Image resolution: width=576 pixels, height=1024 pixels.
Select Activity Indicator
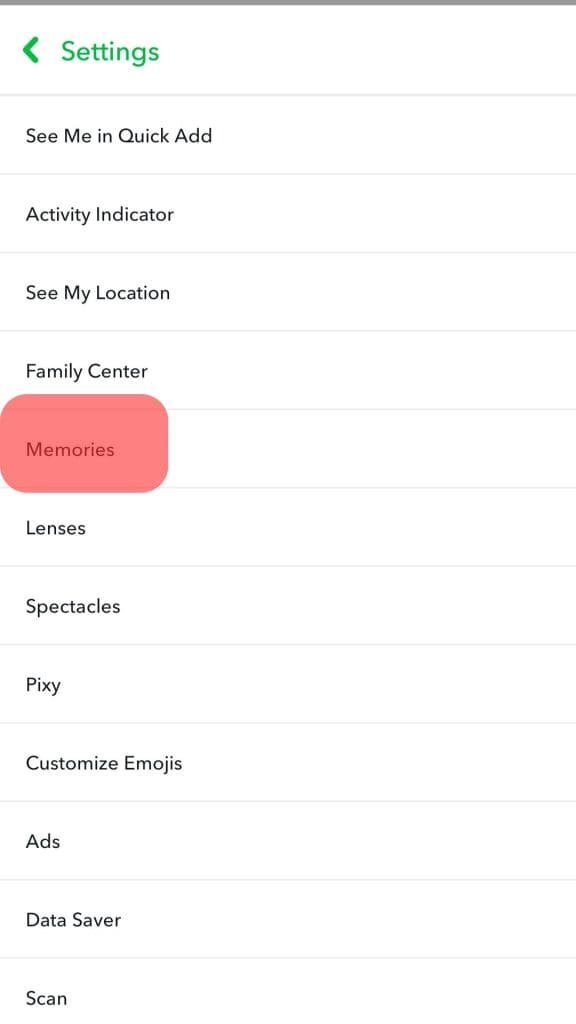[99, 213]
